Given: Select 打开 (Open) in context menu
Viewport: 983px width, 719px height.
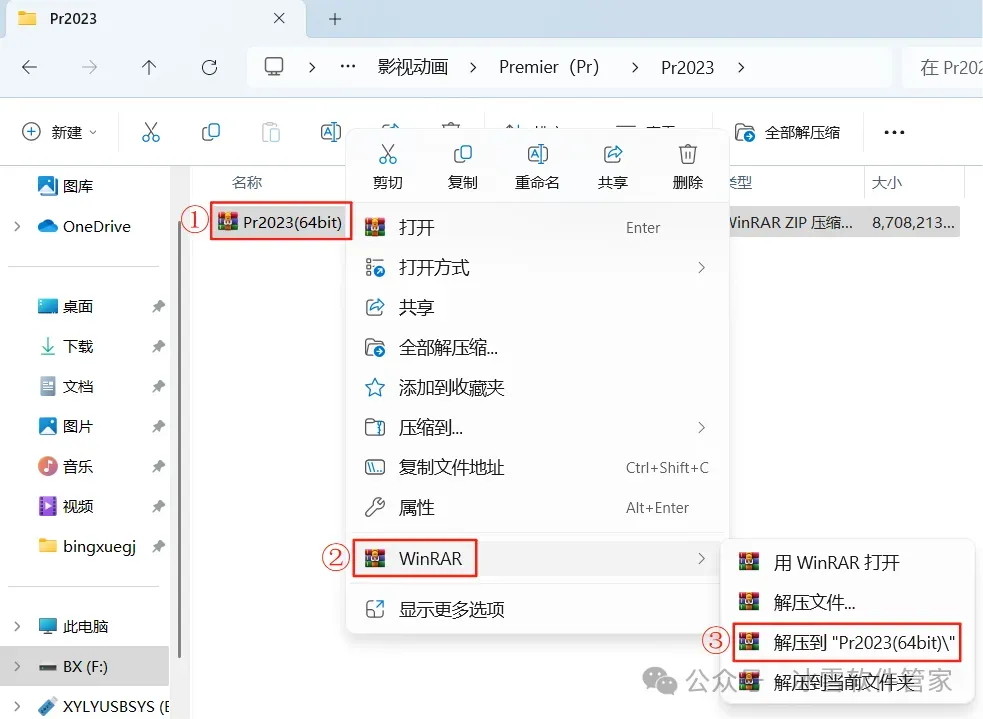Looking at the screenshot, I should tap(537, 228).
